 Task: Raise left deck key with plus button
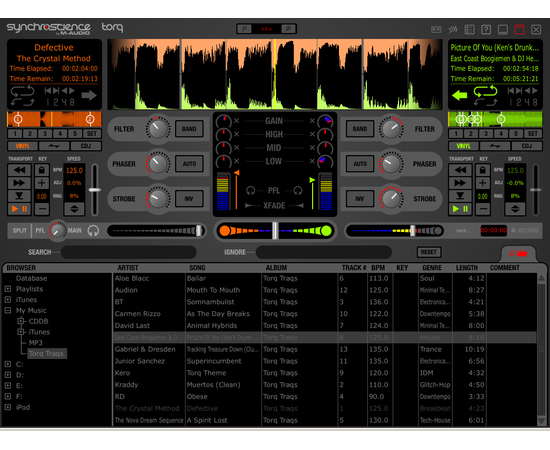pos(42,183)
